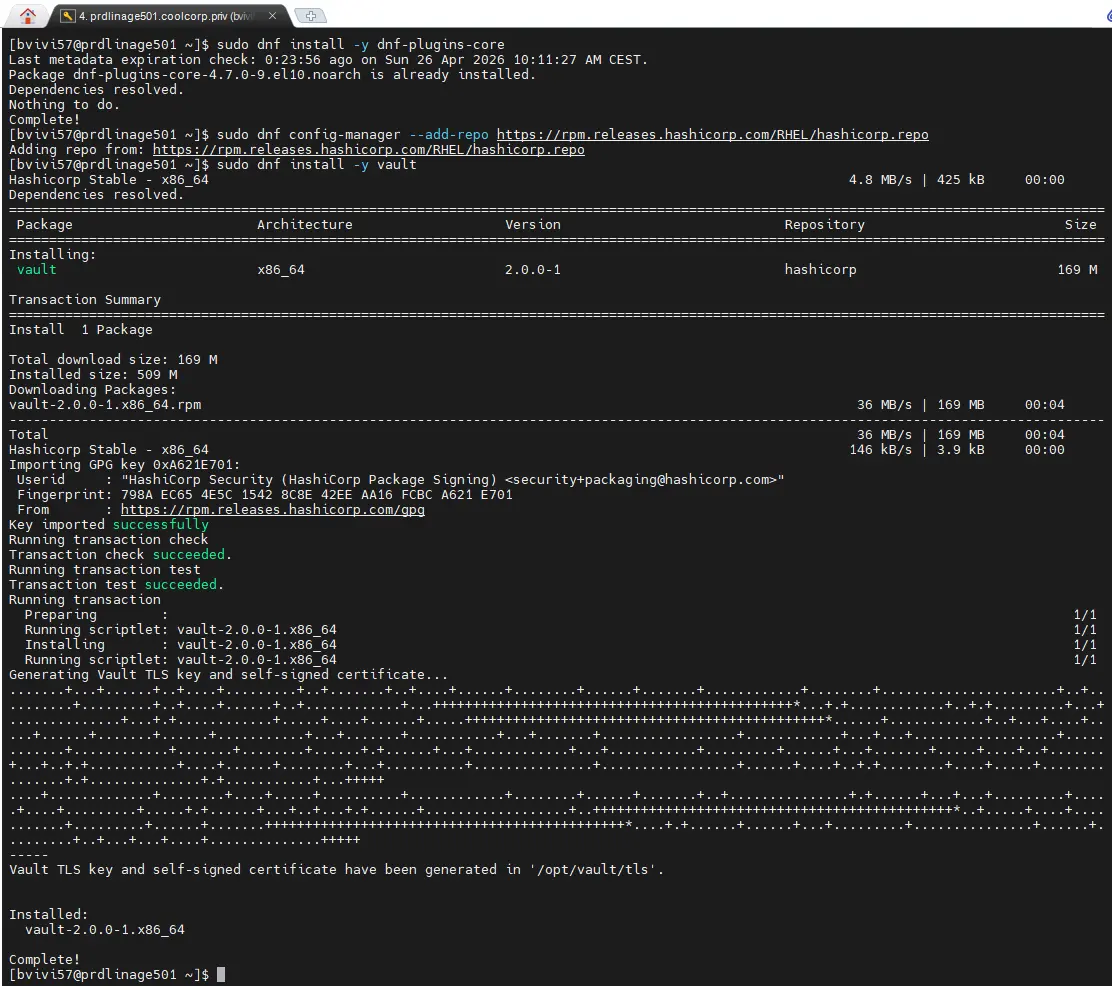This screenshot has height=986, width=1112.
Task: Click 'Installed size: 509 M' line
Action: tap(94, 375)
